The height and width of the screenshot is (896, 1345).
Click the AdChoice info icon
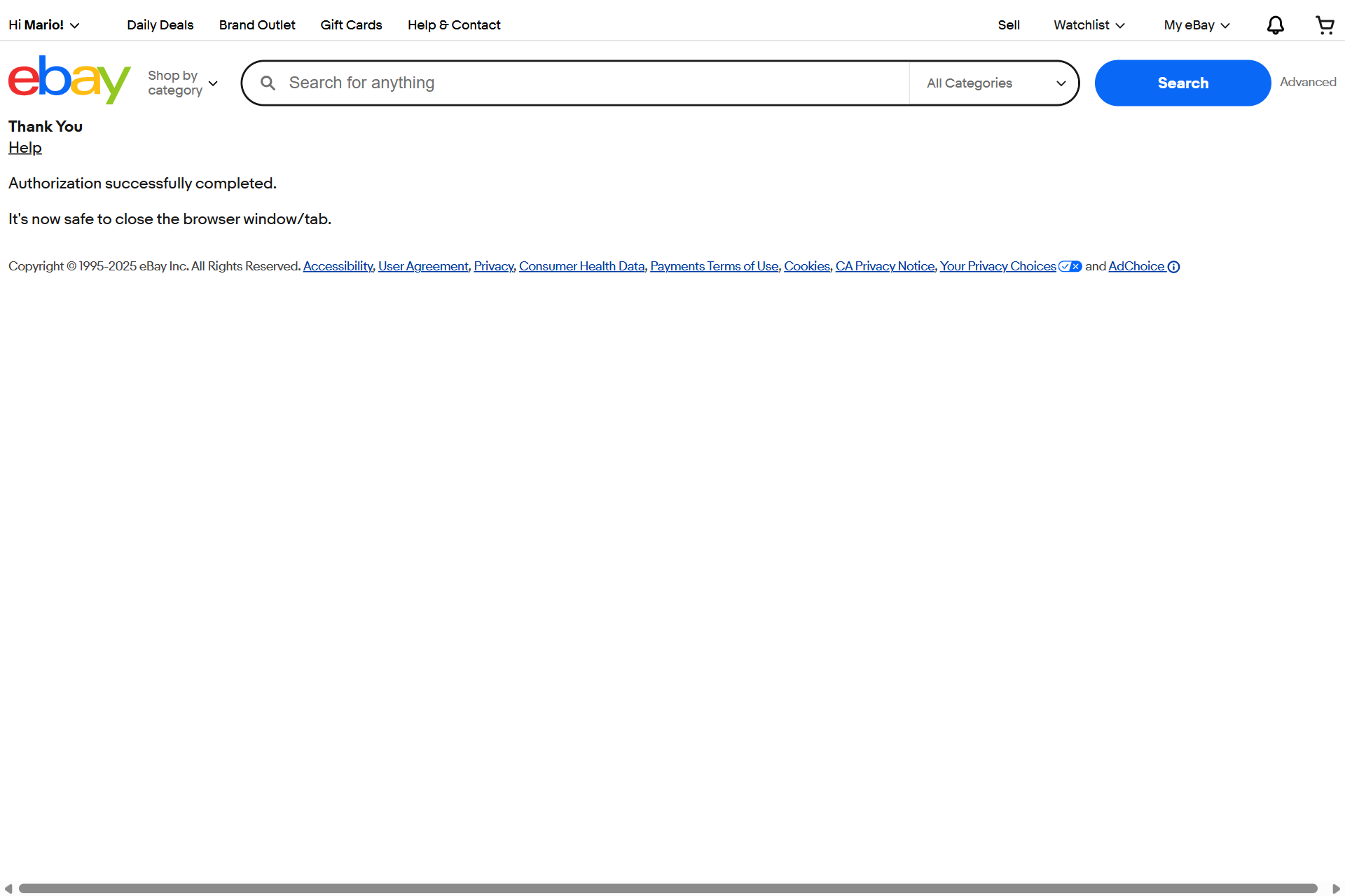pos(1173,266)
